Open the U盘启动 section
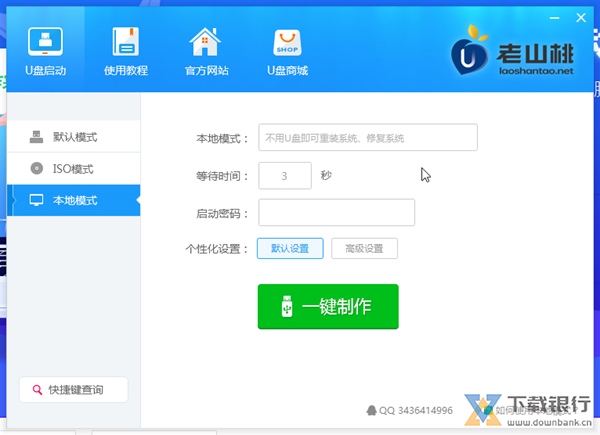This screenshot has width=600, height=435. 46,51
